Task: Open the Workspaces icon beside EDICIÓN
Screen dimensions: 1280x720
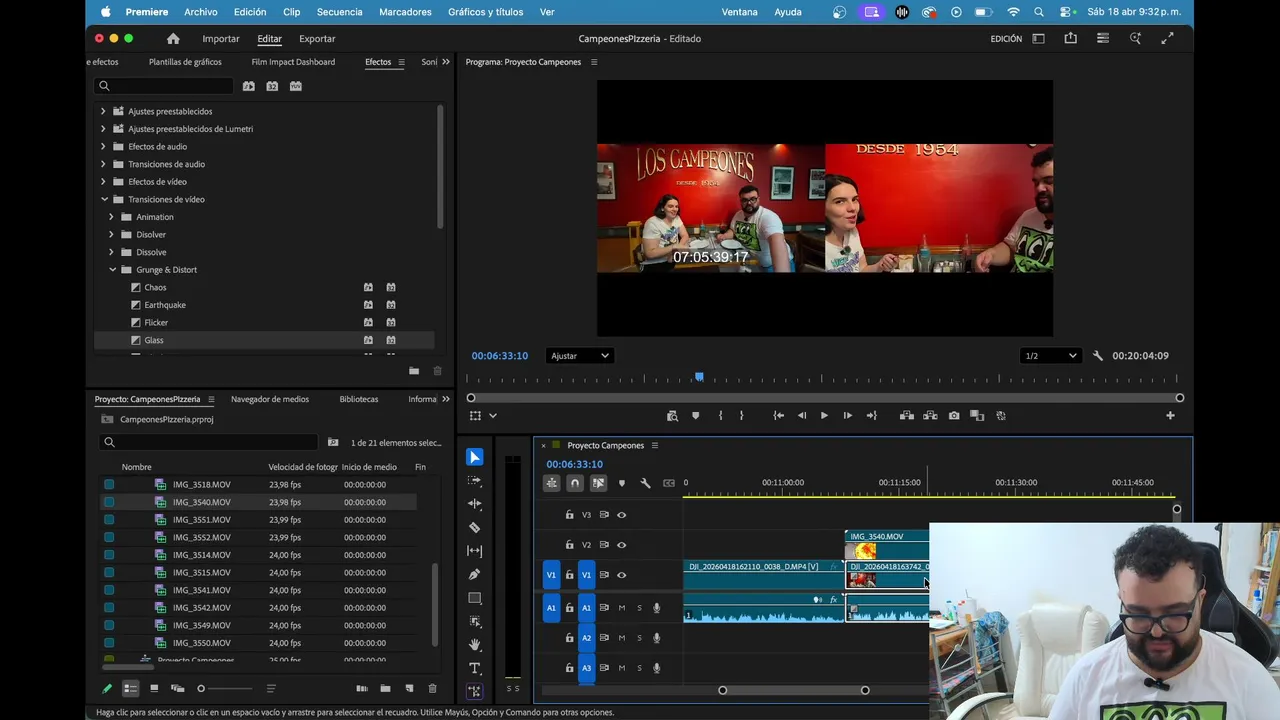Action: [1038, 39]
